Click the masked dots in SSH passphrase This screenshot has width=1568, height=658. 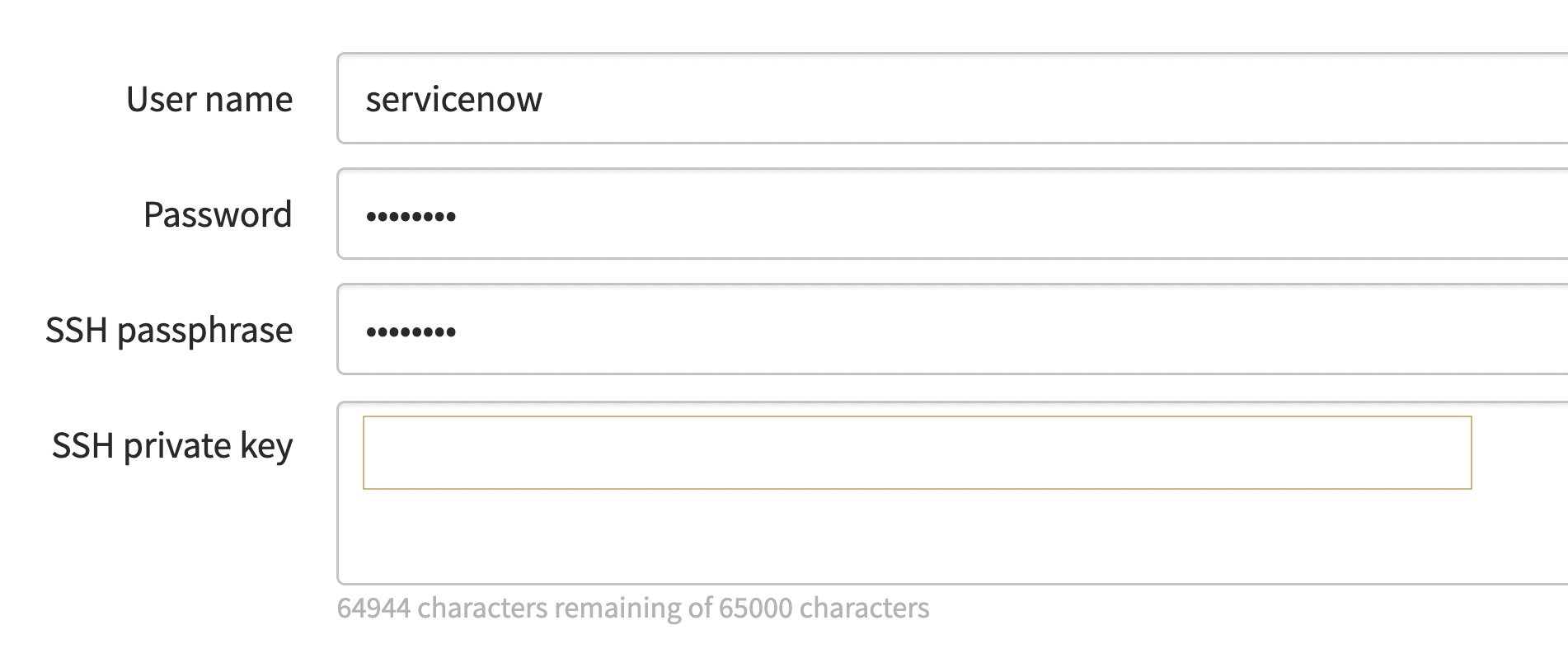411,332
